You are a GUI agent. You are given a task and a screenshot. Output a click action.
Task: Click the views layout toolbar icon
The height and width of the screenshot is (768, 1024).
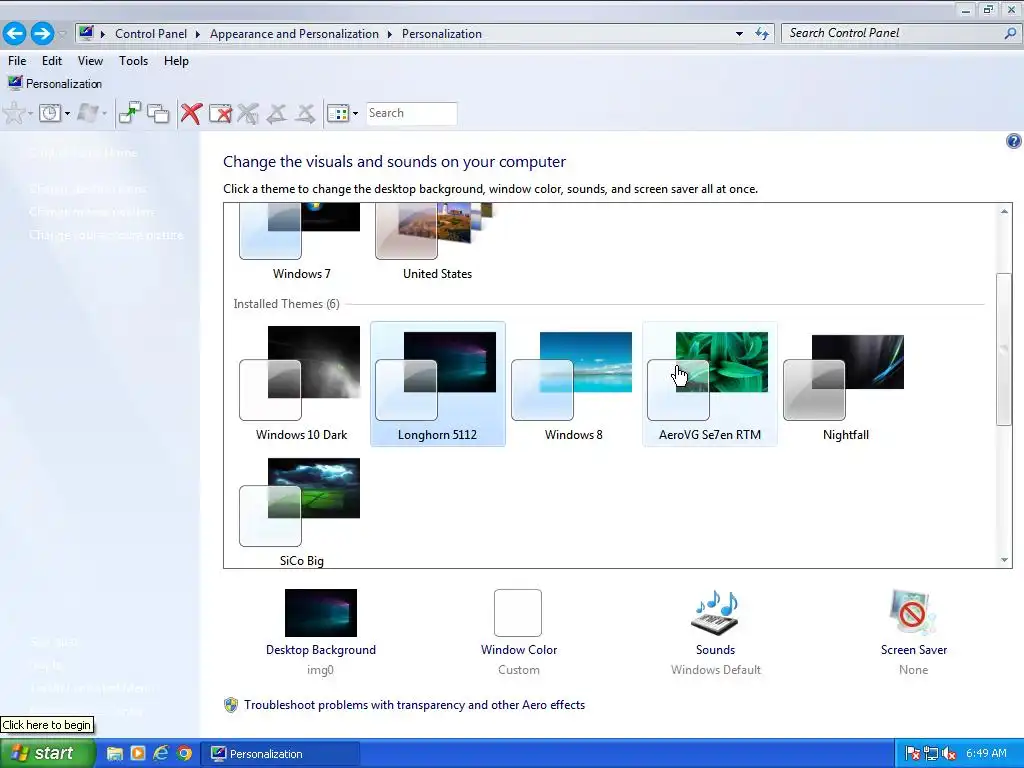click(x=338, y=114)
